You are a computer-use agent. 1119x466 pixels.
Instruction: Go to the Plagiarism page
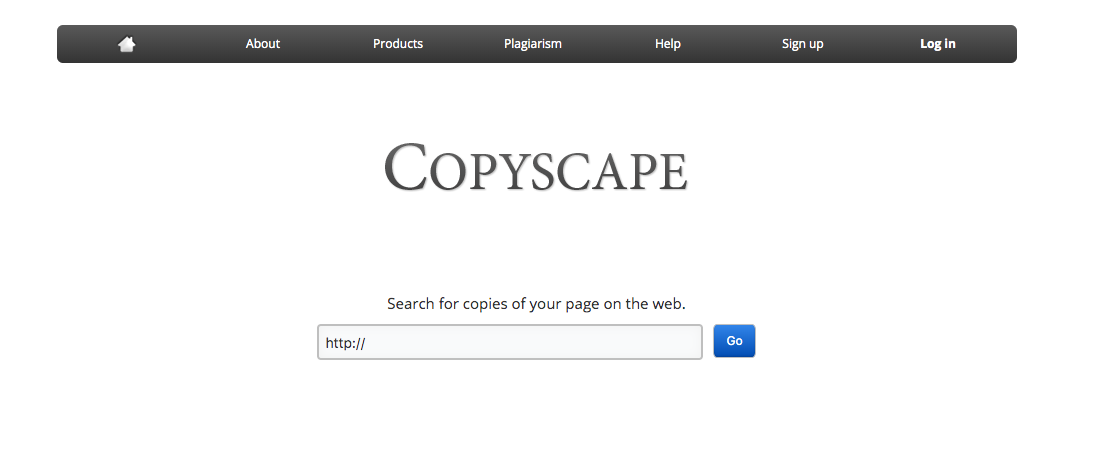(x=532, y=44)
